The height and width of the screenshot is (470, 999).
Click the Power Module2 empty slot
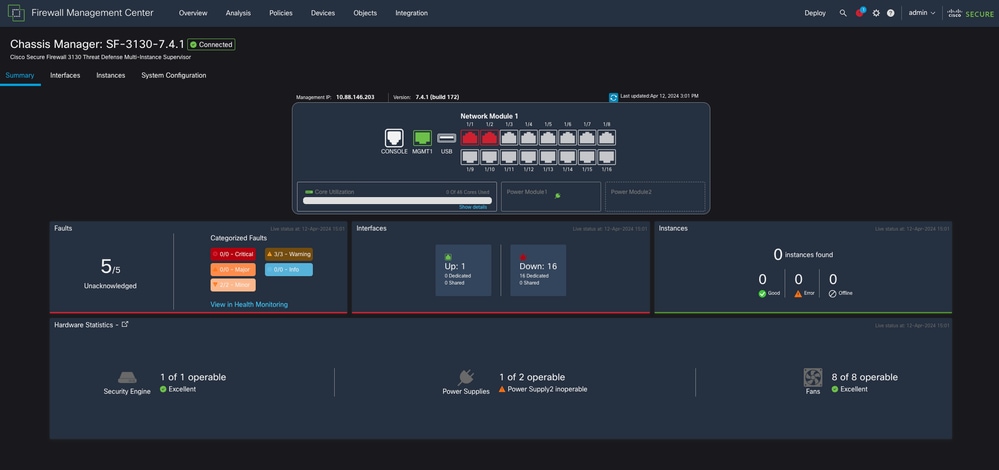point(655,196)
